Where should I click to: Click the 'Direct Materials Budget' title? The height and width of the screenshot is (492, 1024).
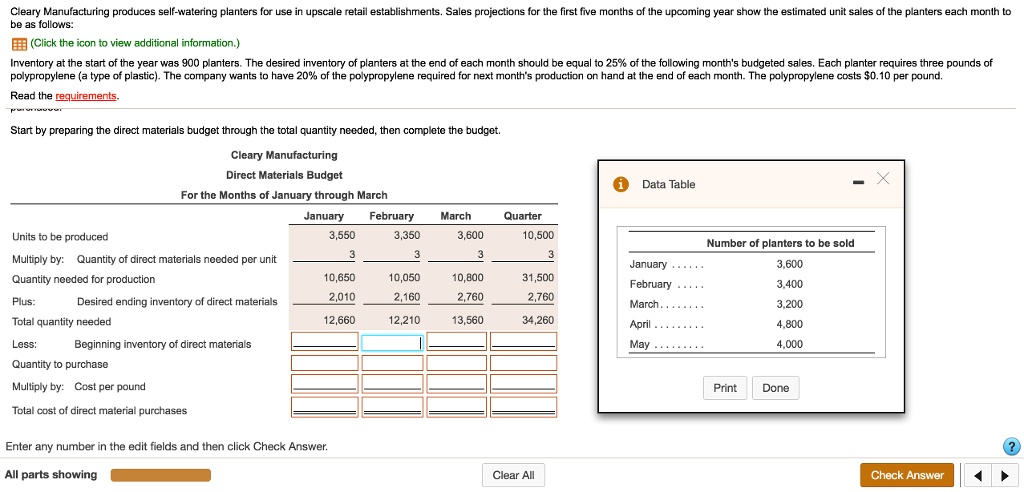pyautogui.click(x=284, y=175)
